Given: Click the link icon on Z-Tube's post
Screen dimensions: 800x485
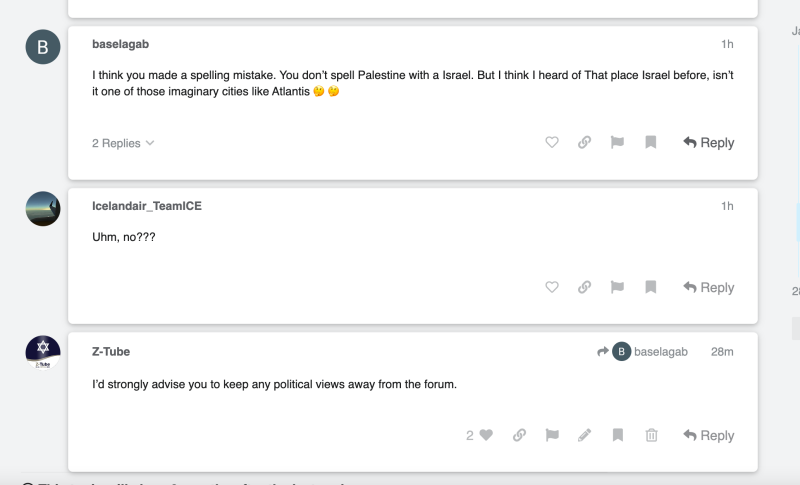Looking at the screenshot, I should [519, 435].
